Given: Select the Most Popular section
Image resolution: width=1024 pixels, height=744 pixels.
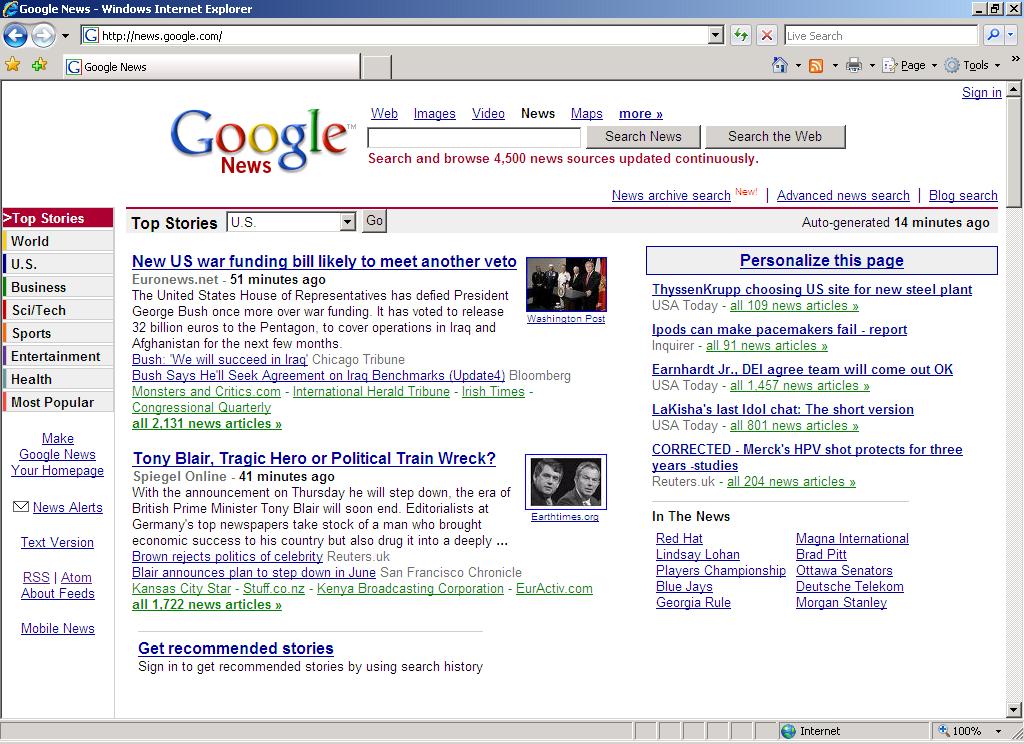Looking at the screenshot, I should point(58,402).
